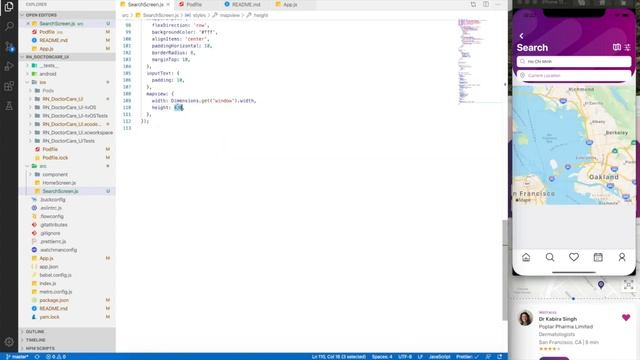Open Manage gear icon in activity bar

click(x=9, y=342)
